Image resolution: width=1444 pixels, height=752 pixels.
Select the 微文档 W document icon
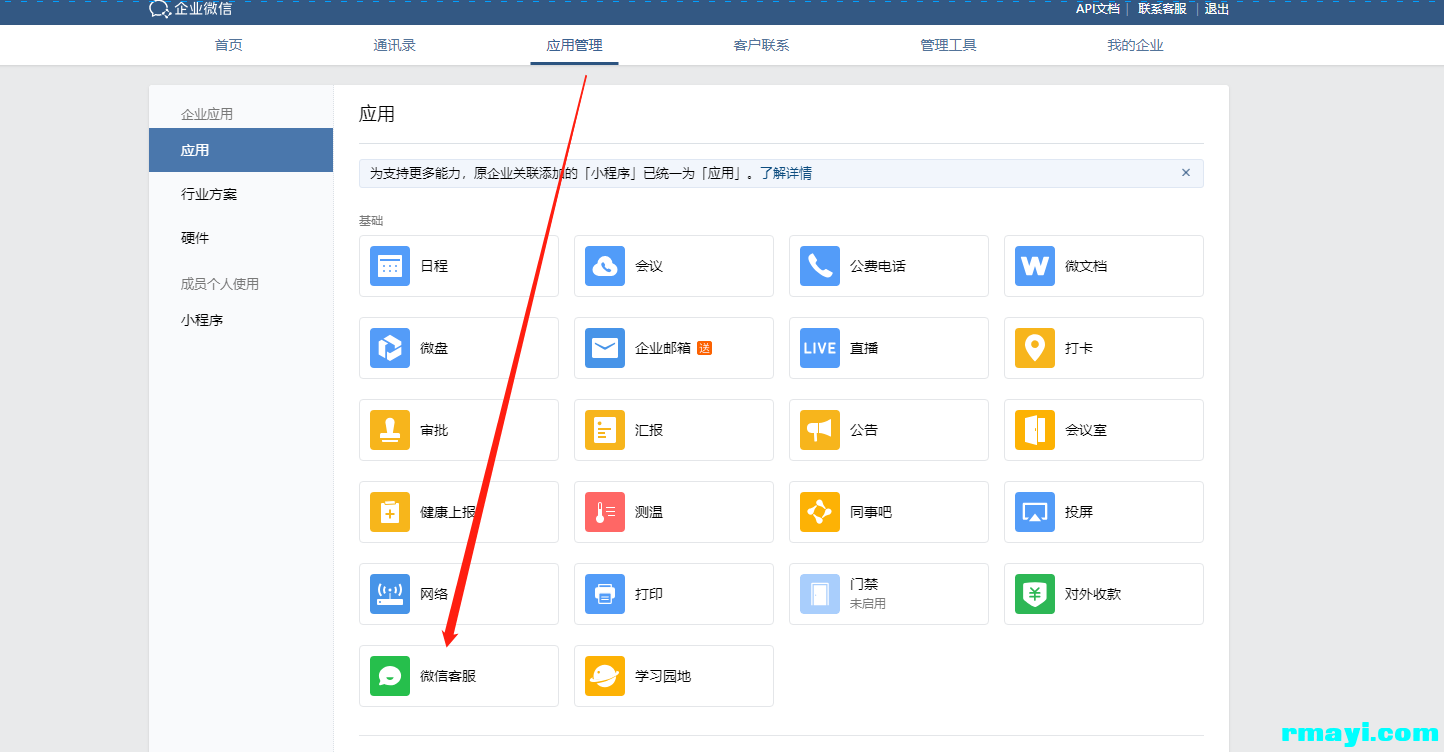(x=1034, y=266)
